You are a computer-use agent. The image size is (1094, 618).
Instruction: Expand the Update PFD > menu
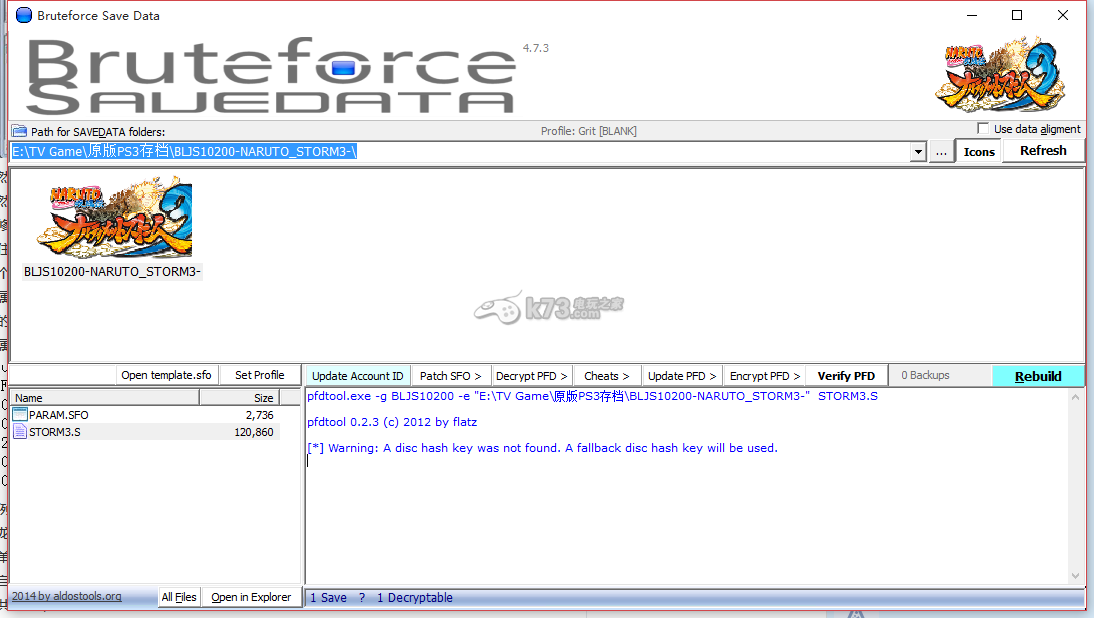682,376
